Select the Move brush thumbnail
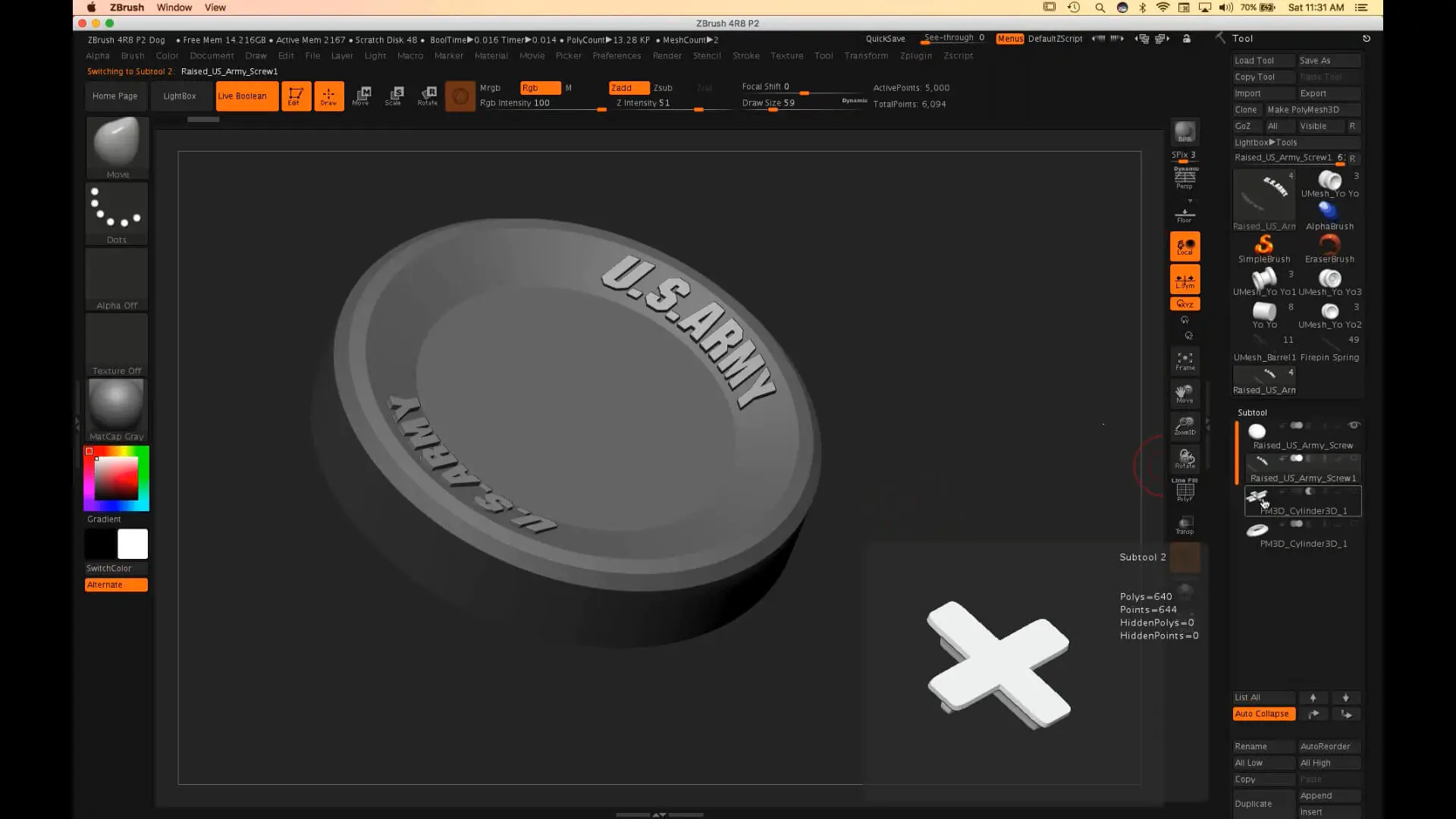This screenshot has width=1456, height=819. point(117,147)
